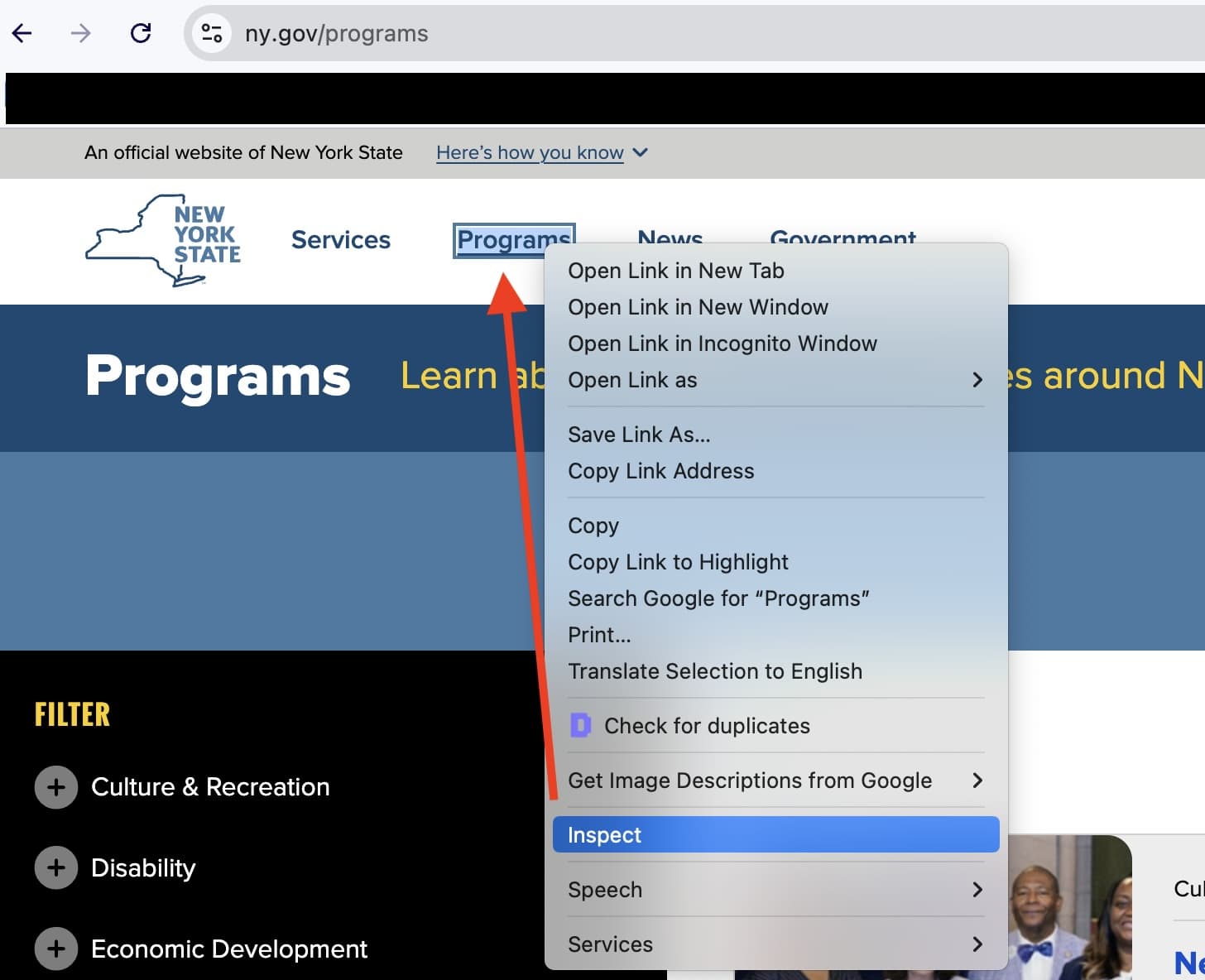Expand the Culture & Recreation filter plus icon

(x=56, y=786)
